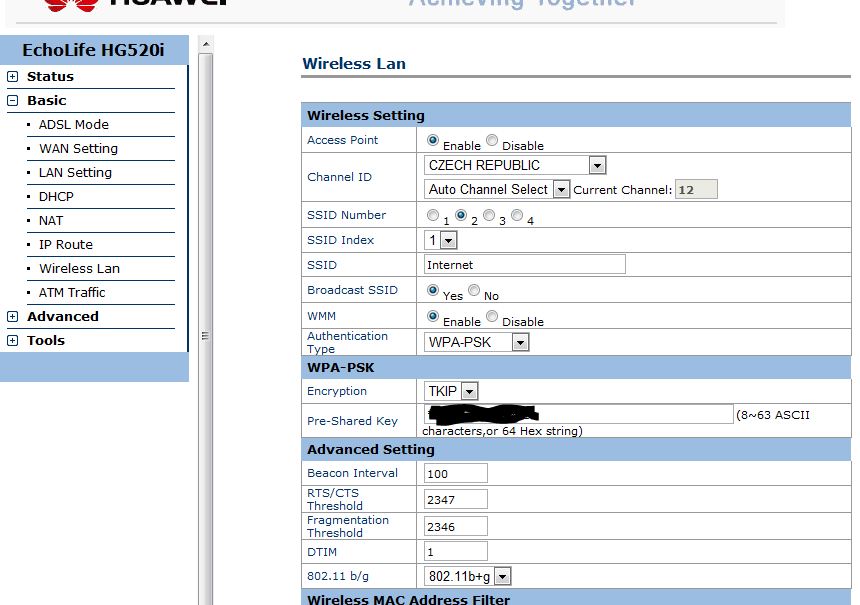Open the CZECH REPUBLIC country dropdown
Image resolution: width=860 pixels, height=605 pixels.
tap(515, 165)
